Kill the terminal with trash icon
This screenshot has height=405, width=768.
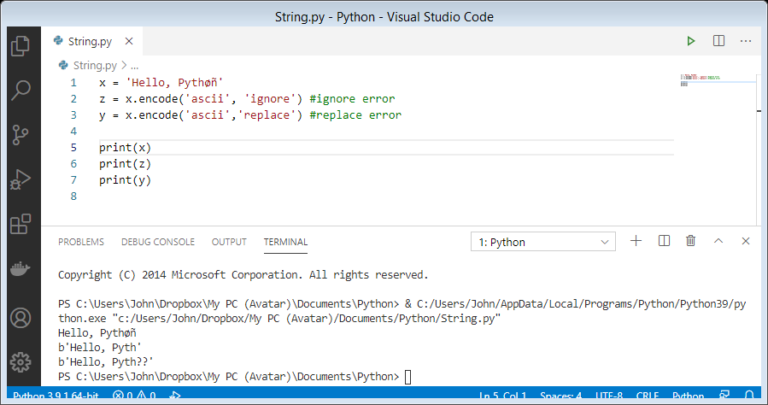690,241
